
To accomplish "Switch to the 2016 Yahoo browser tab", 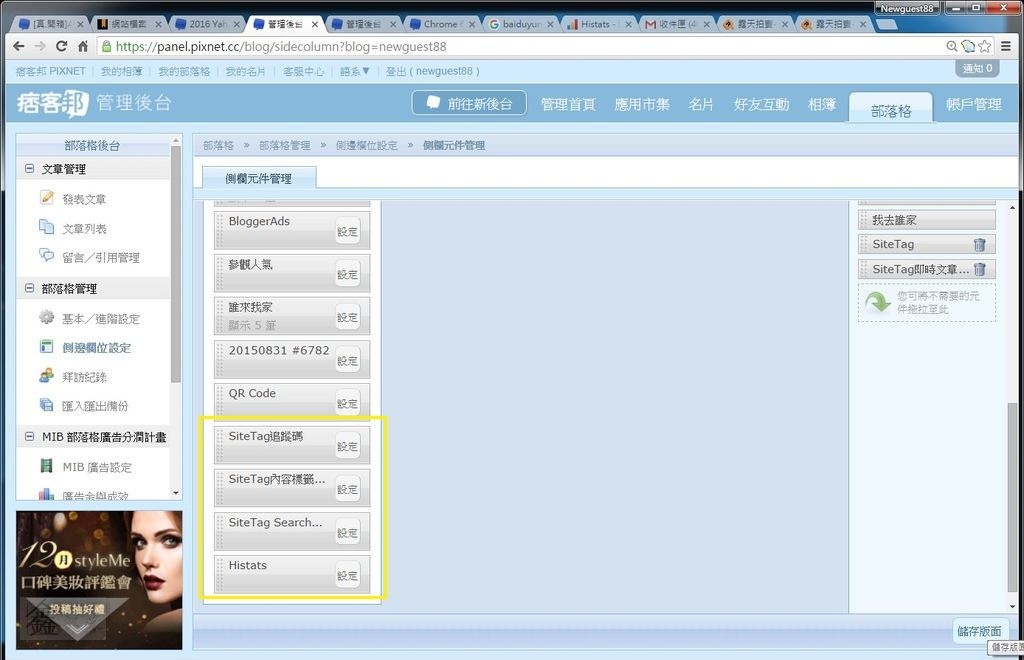I will (208, 24).
